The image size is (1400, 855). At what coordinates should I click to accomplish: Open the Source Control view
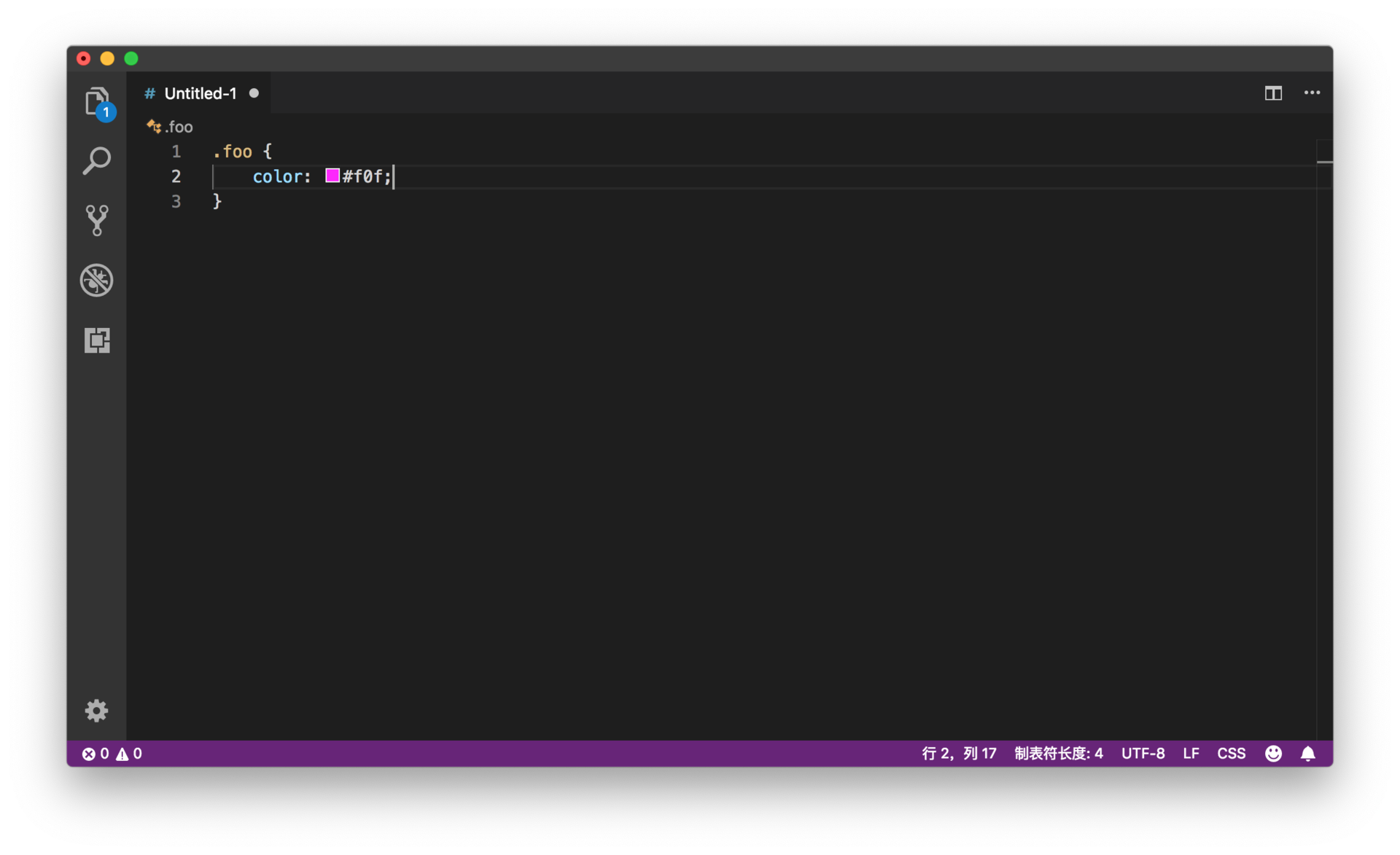pos(96,220)
